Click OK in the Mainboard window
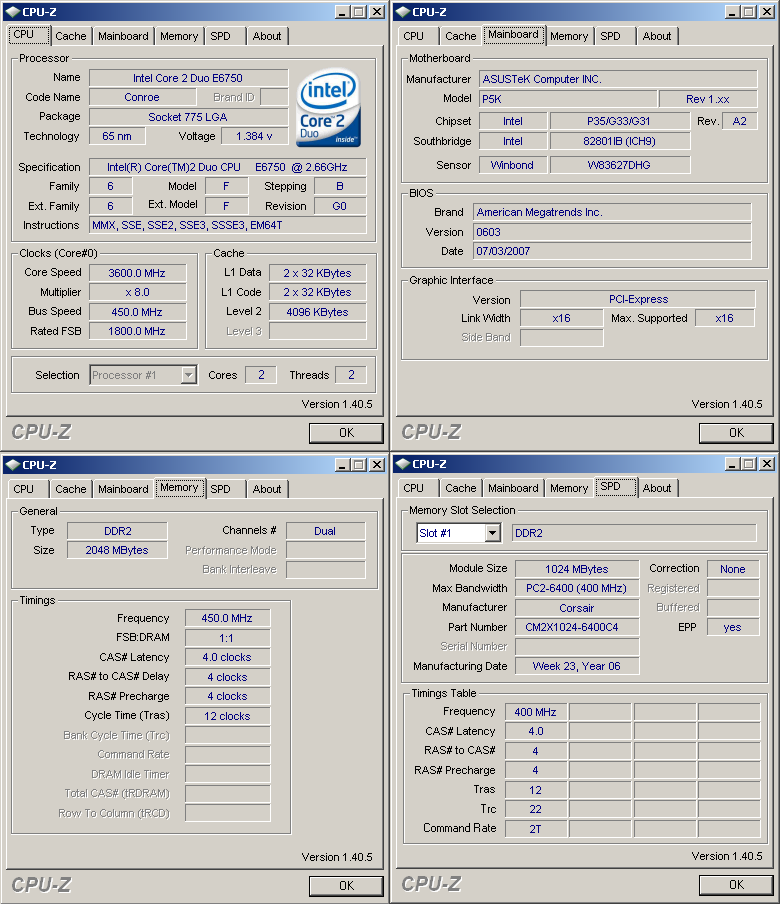 [736, 433]
